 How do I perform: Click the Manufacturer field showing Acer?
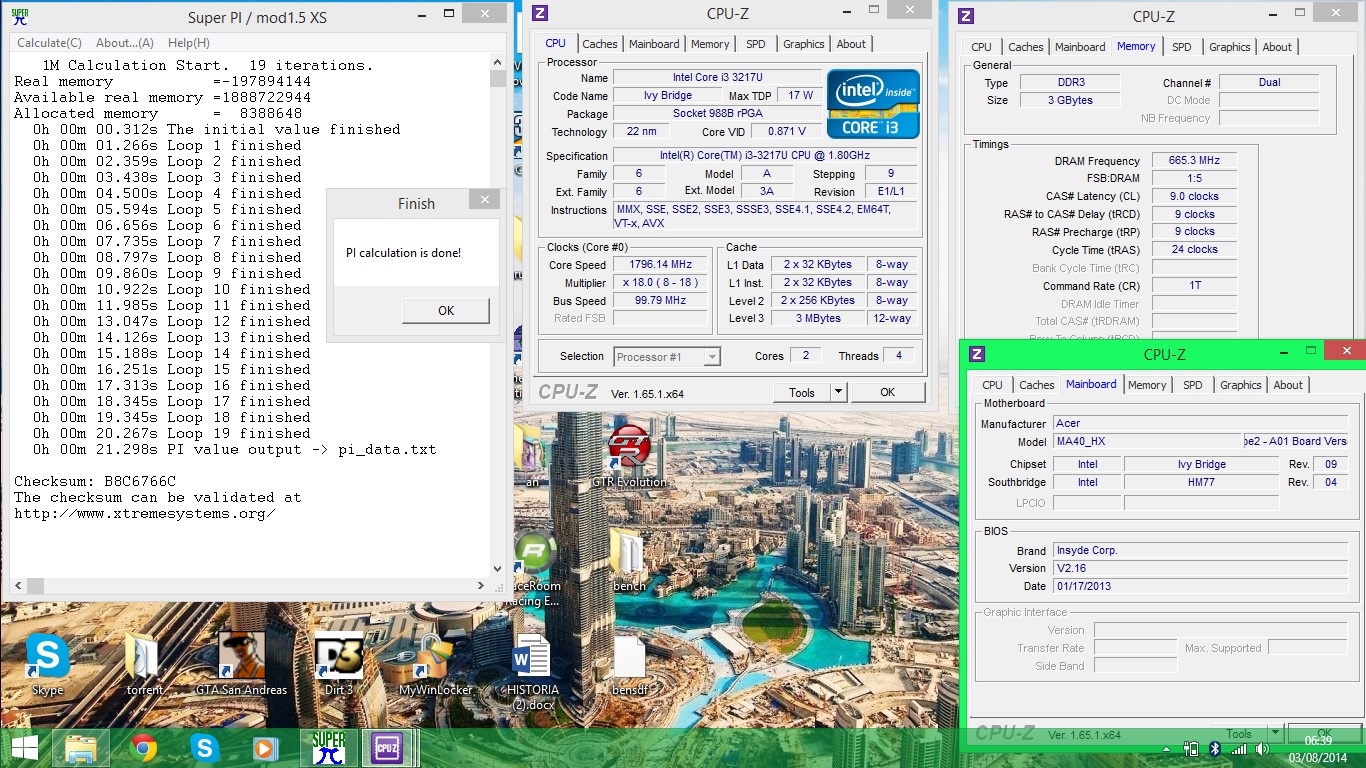click(1201, 424)
